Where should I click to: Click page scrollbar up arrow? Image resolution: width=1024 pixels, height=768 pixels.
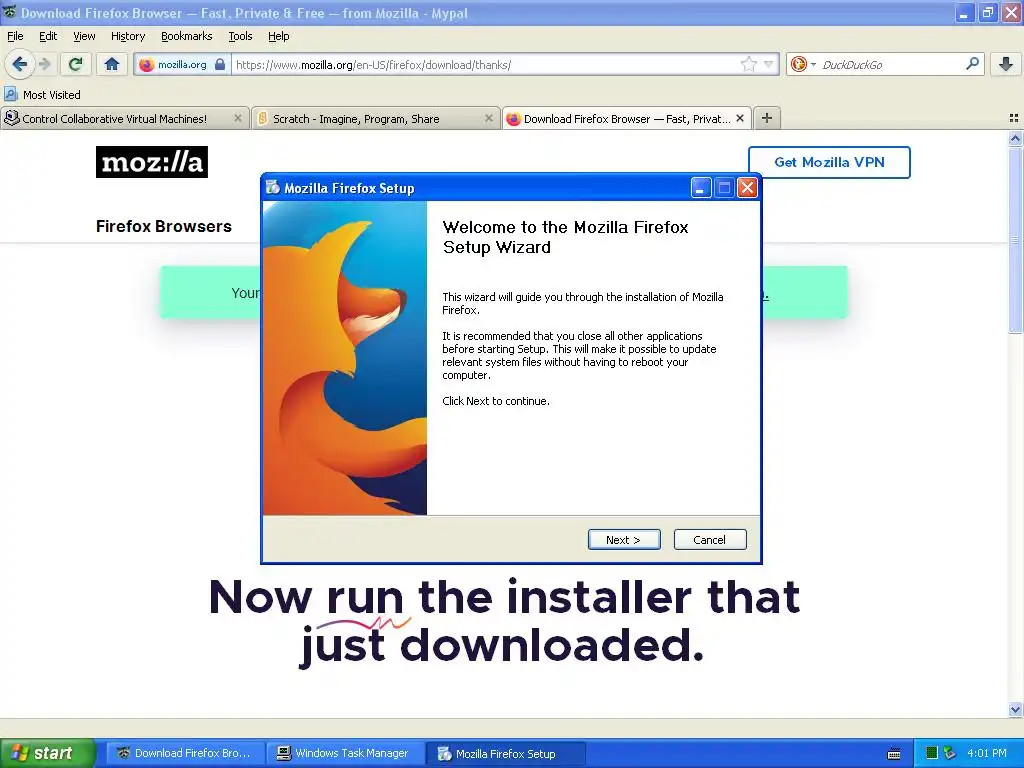[1015, 138]
